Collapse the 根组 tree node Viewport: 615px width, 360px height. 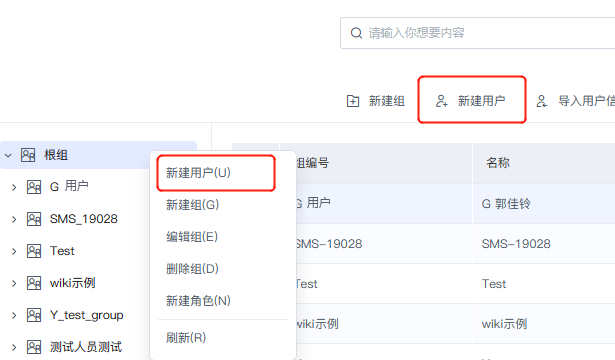pos(8,155)
